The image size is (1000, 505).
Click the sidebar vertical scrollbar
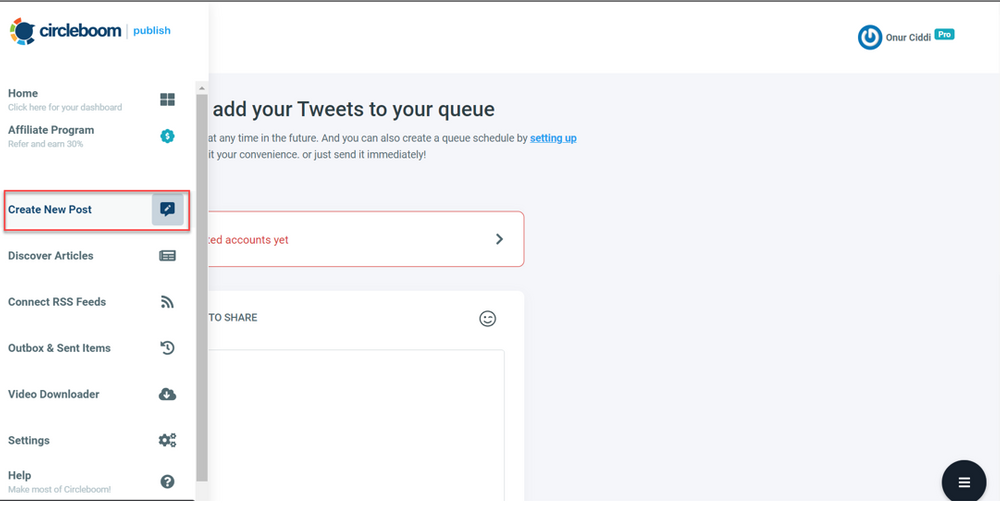click(x=202, y=280)
